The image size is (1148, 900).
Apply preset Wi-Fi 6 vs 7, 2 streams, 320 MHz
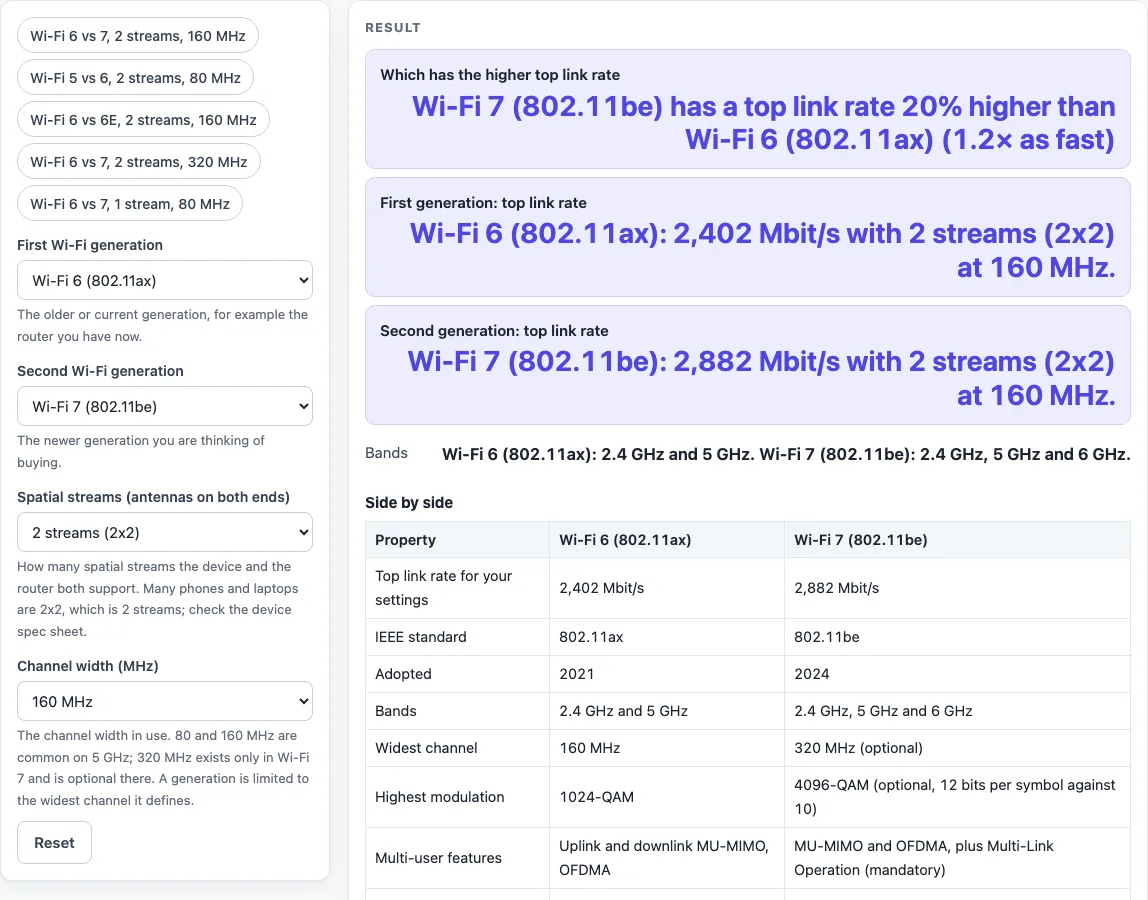139,162
